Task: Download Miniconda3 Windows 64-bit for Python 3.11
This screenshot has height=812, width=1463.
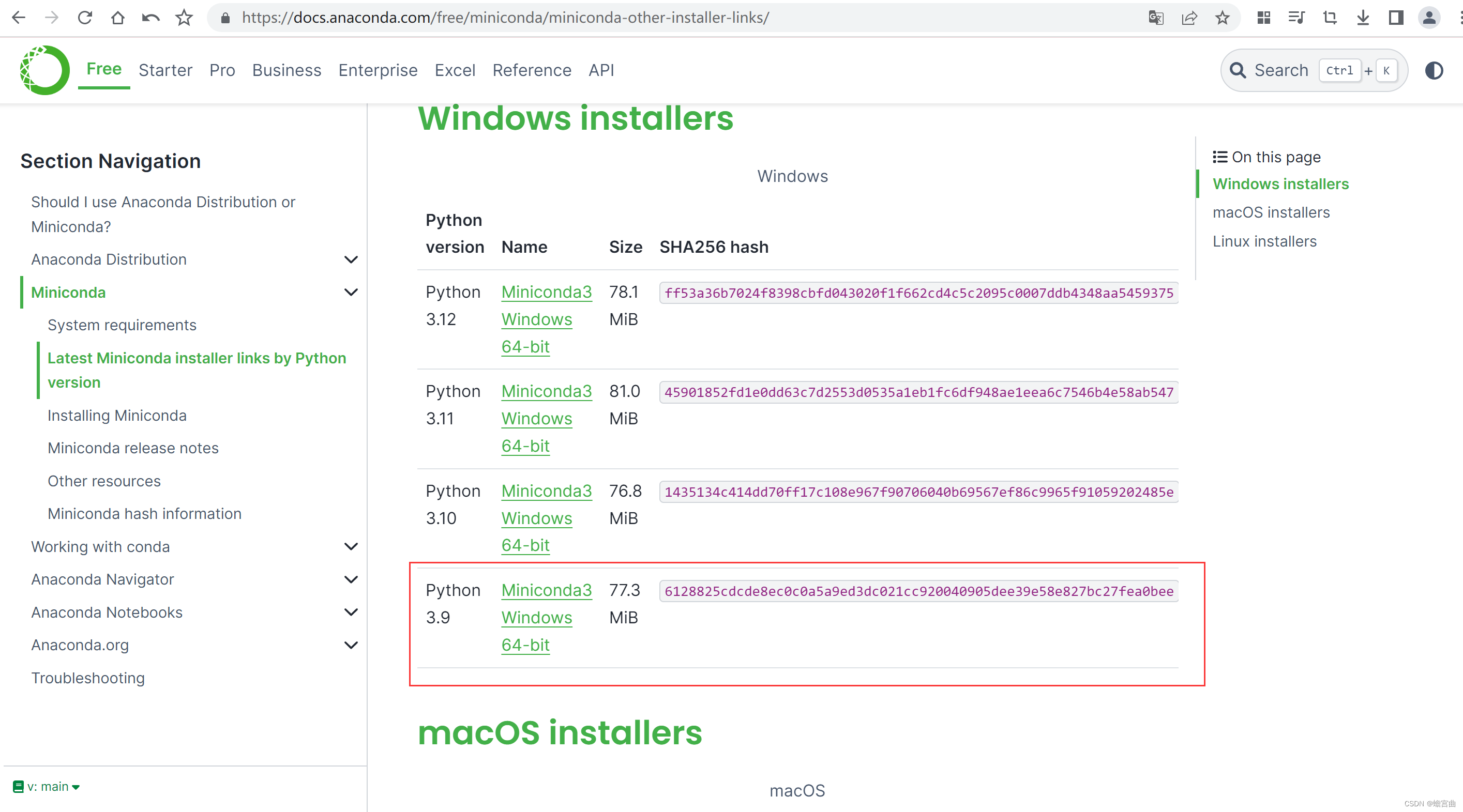Action: (546, 418)
